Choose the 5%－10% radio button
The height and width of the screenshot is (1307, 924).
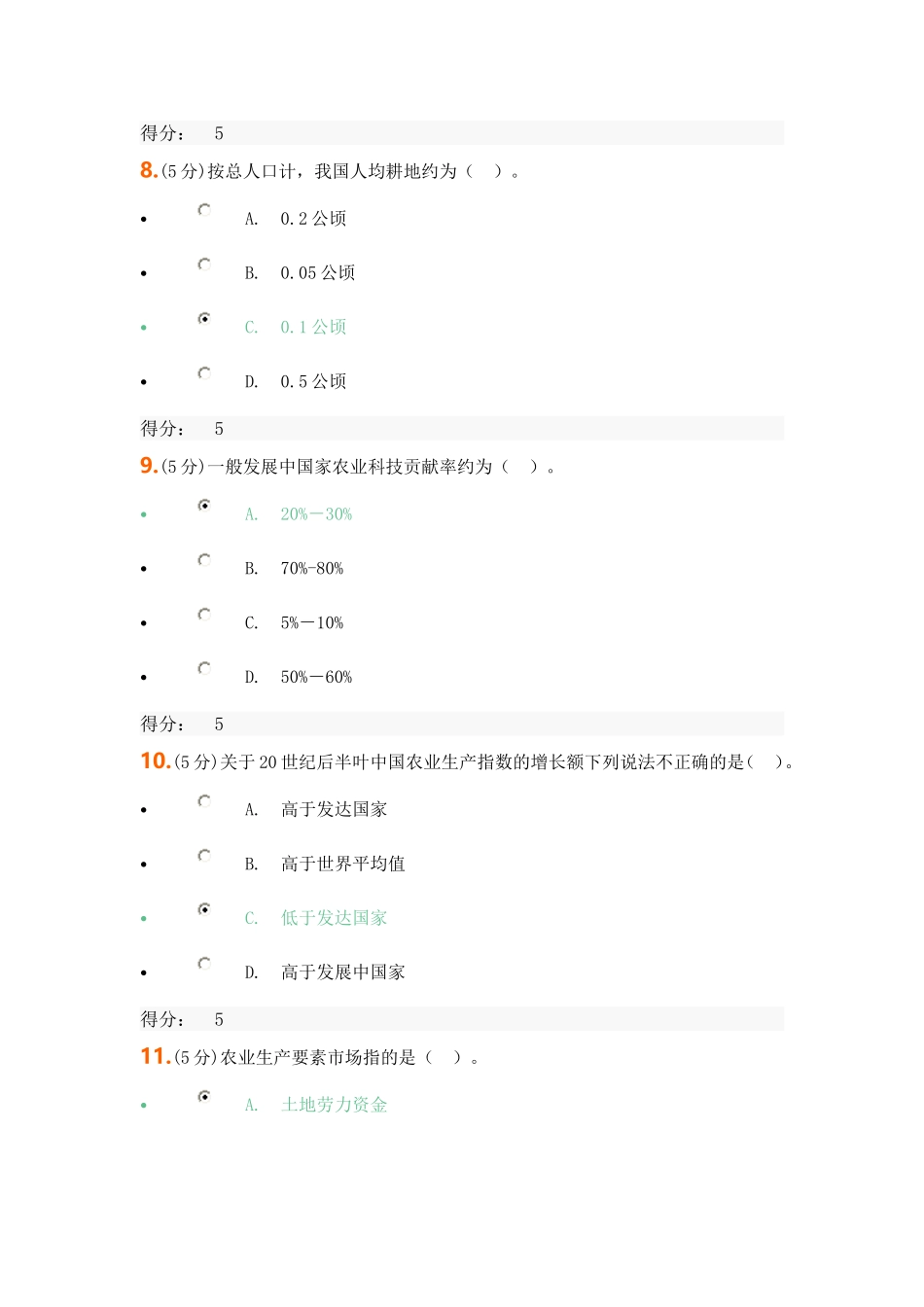(x=204, y=615)
